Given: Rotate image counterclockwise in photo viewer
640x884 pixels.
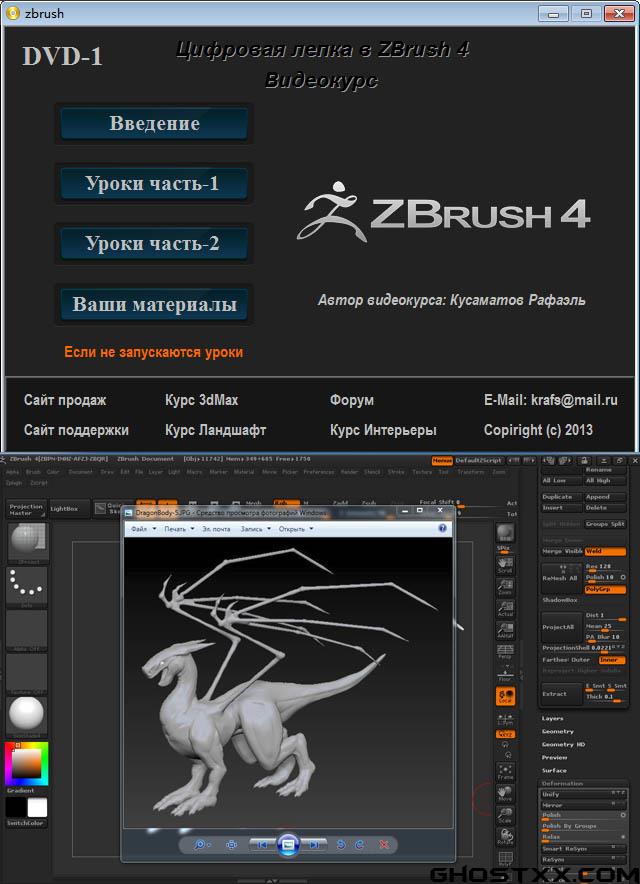Looking at the screenshot, I should pyautogui.click(x=341, y=845).
